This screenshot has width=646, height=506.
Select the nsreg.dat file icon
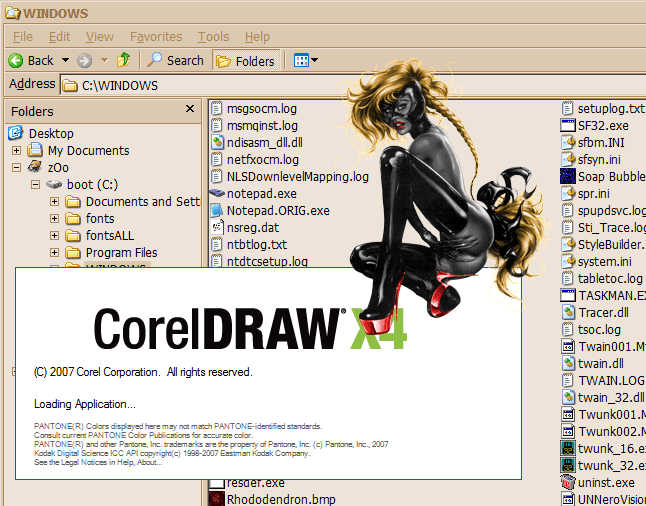coord(217,227)
